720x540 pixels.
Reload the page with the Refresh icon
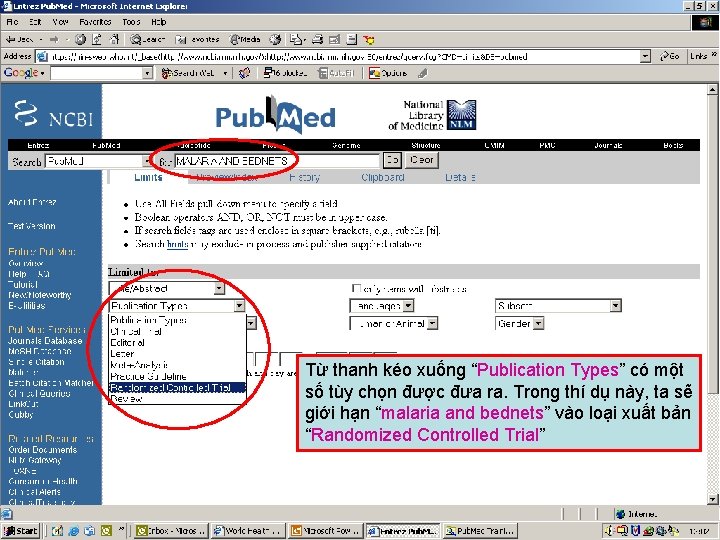pos(97,39)
